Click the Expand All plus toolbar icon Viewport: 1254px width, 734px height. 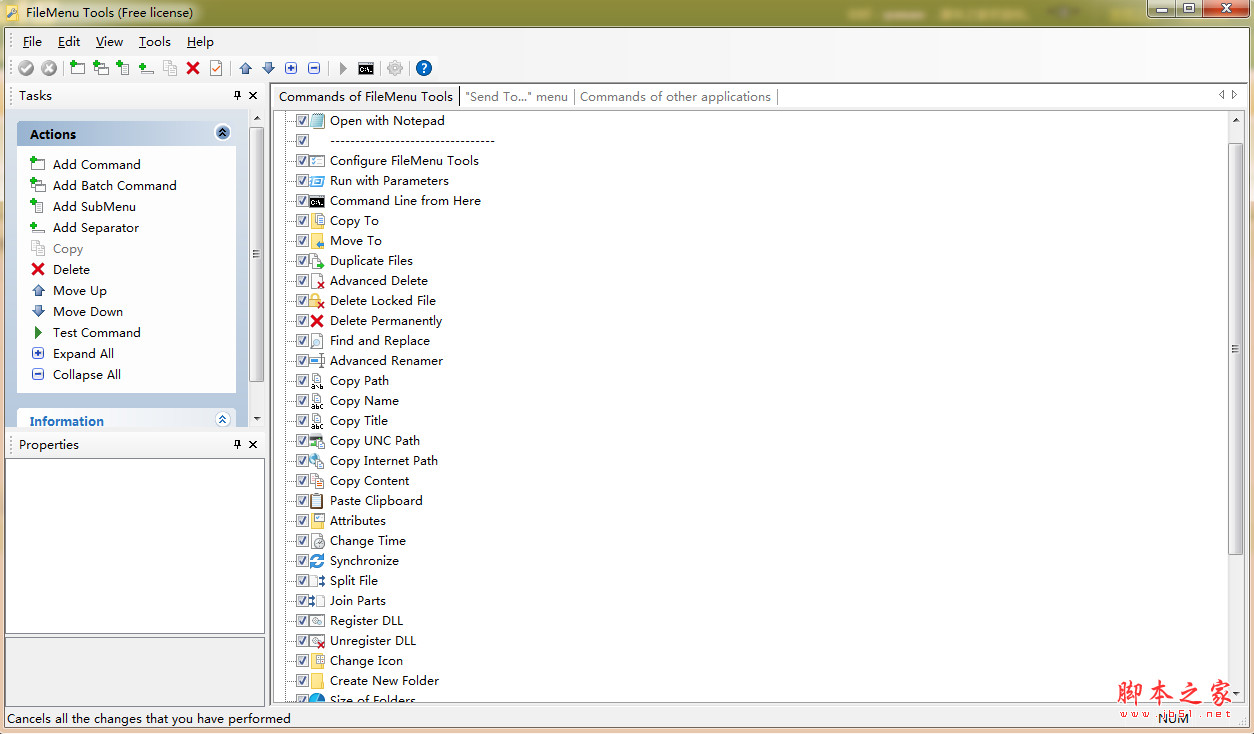pos(291,68)
